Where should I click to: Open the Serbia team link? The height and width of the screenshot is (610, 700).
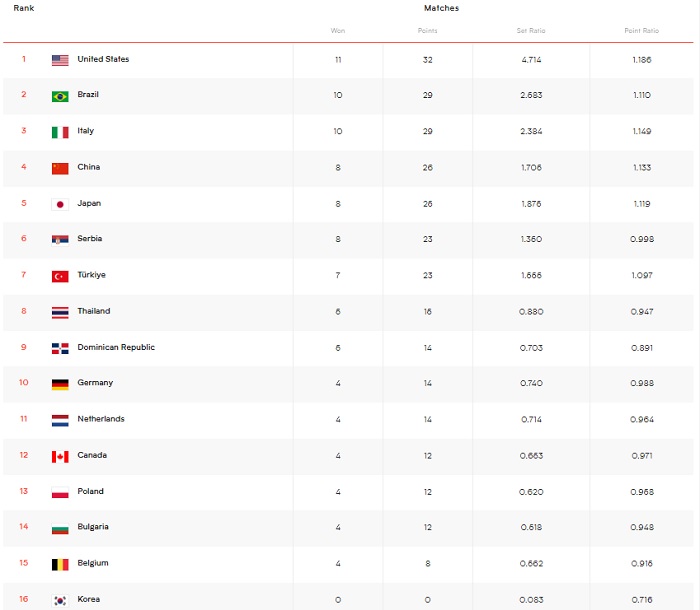[89, 238]
